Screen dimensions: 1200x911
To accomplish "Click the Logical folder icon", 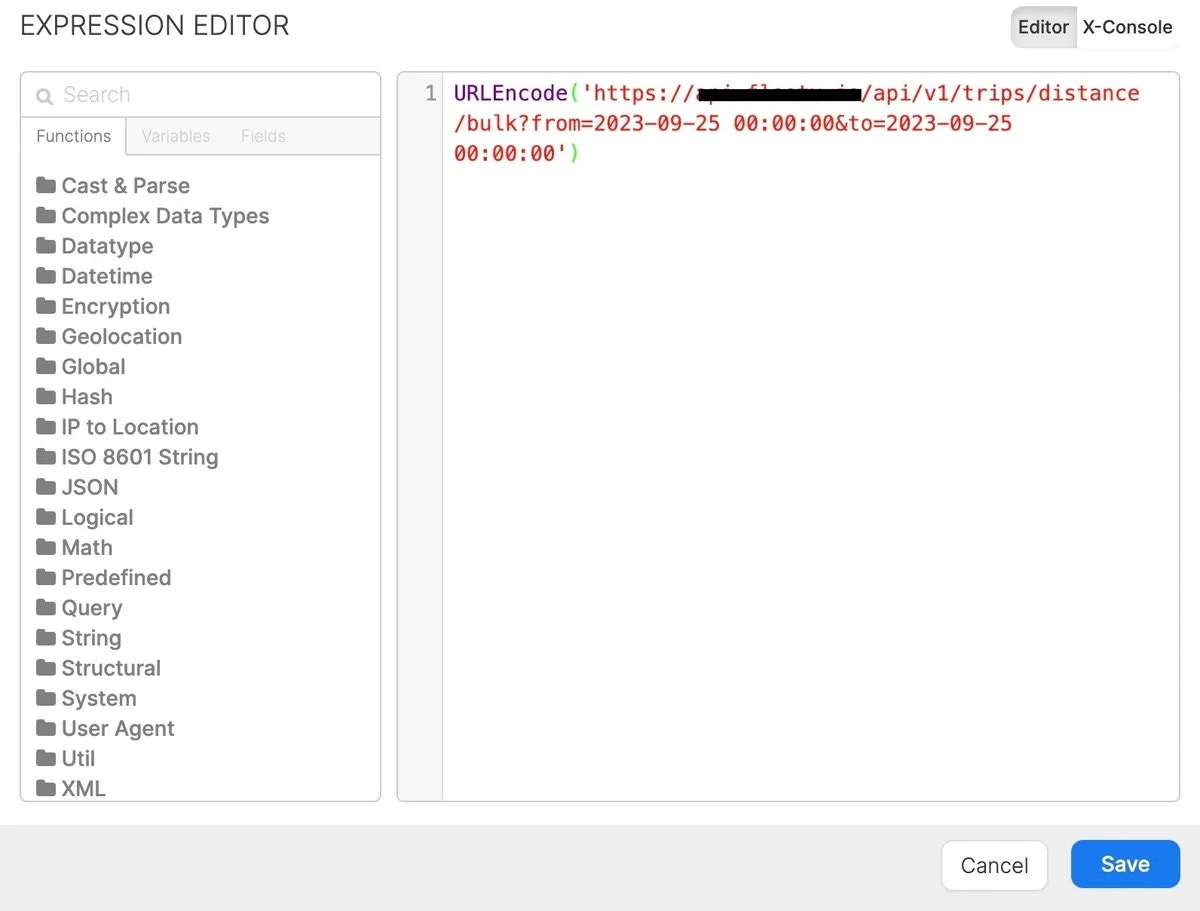I will [x=46, y=517].
